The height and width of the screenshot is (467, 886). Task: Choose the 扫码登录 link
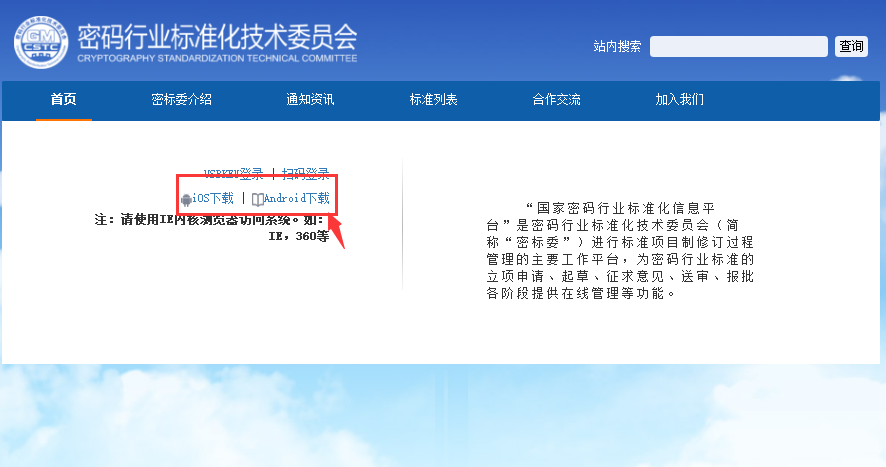point(306,172)
